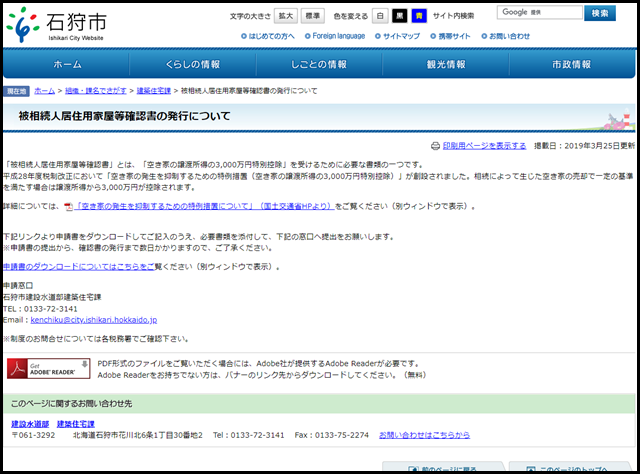Screen dimensions: 640x474
Task: Open the 空き家の発生を抑制するための特例措置 PDF link
Action: 204,207
